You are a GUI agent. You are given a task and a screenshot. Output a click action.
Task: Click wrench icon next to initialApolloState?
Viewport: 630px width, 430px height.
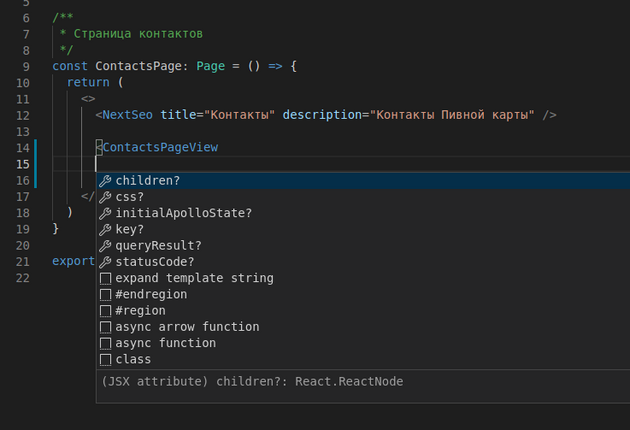[105, 213]
